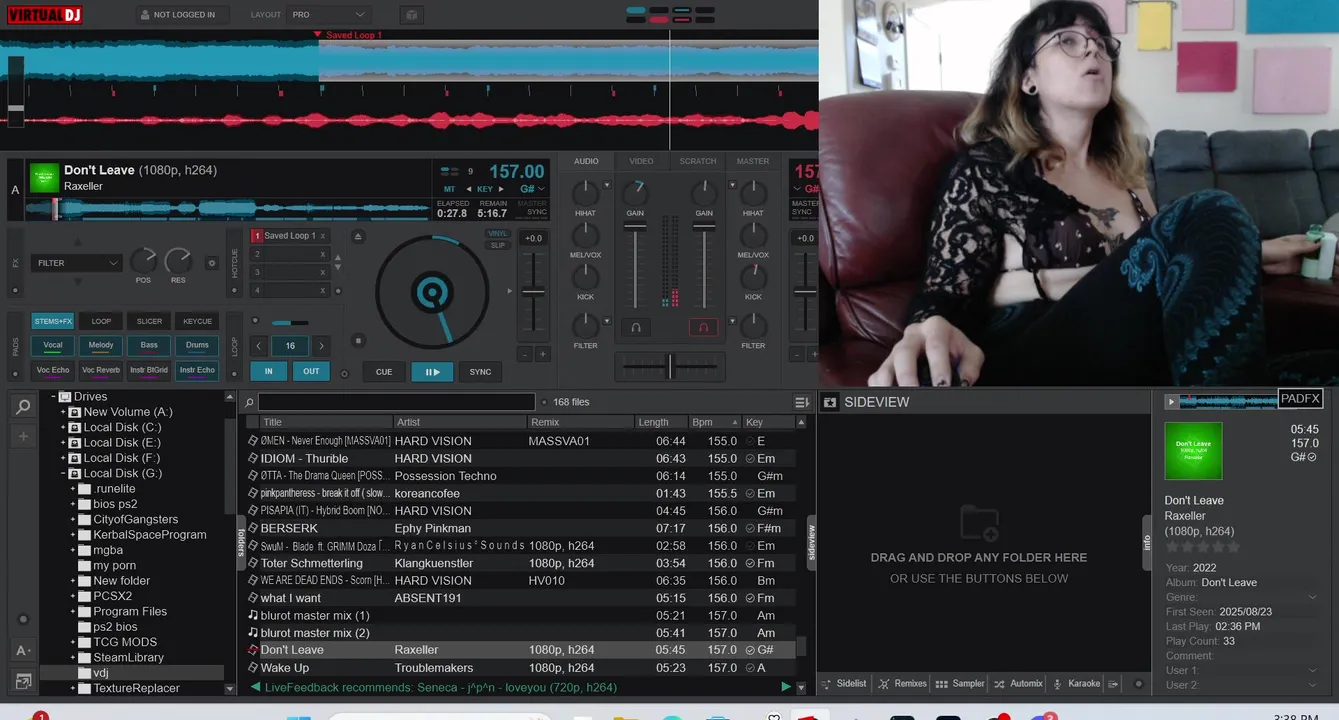Click the loop OUT button
The image size is (1339, 720).
(311, 371)
